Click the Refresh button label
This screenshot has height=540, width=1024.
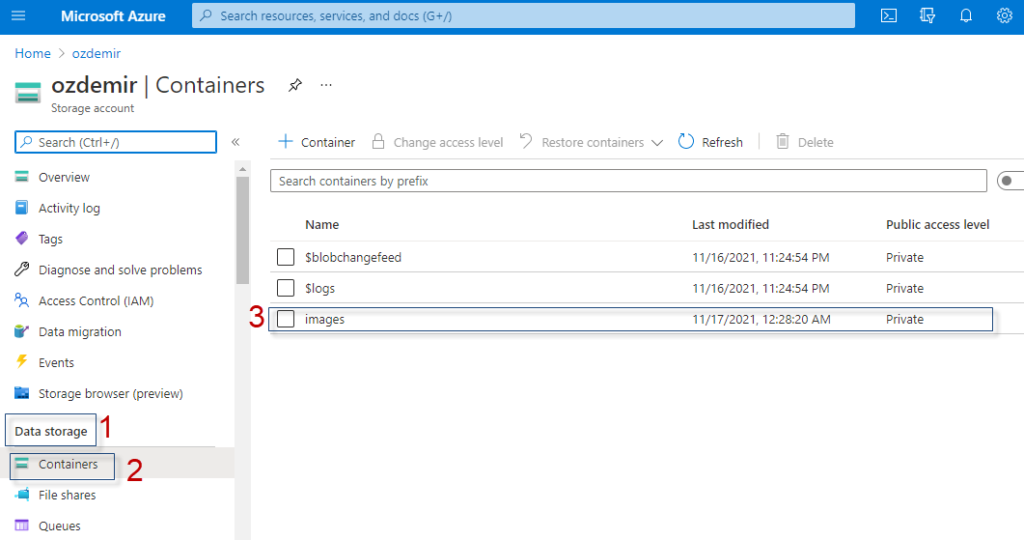722,142
